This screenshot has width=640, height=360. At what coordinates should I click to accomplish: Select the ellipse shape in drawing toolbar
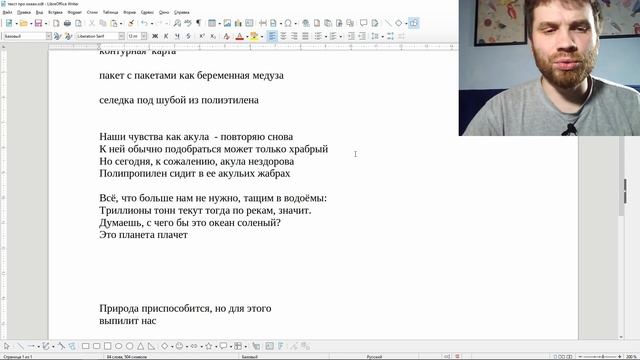tap(118, 346)
